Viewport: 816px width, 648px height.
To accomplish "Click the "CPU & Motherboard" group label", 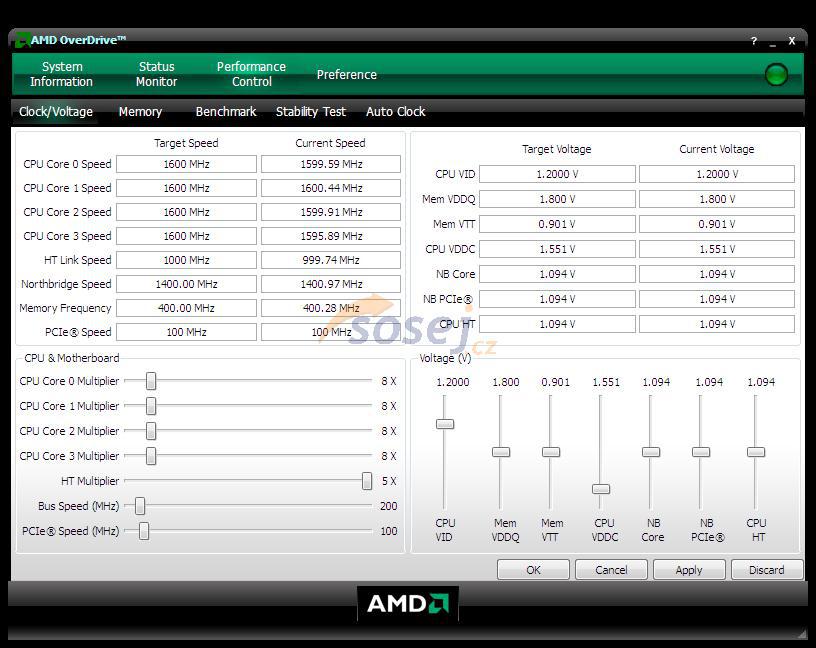I will click(72, 358).
